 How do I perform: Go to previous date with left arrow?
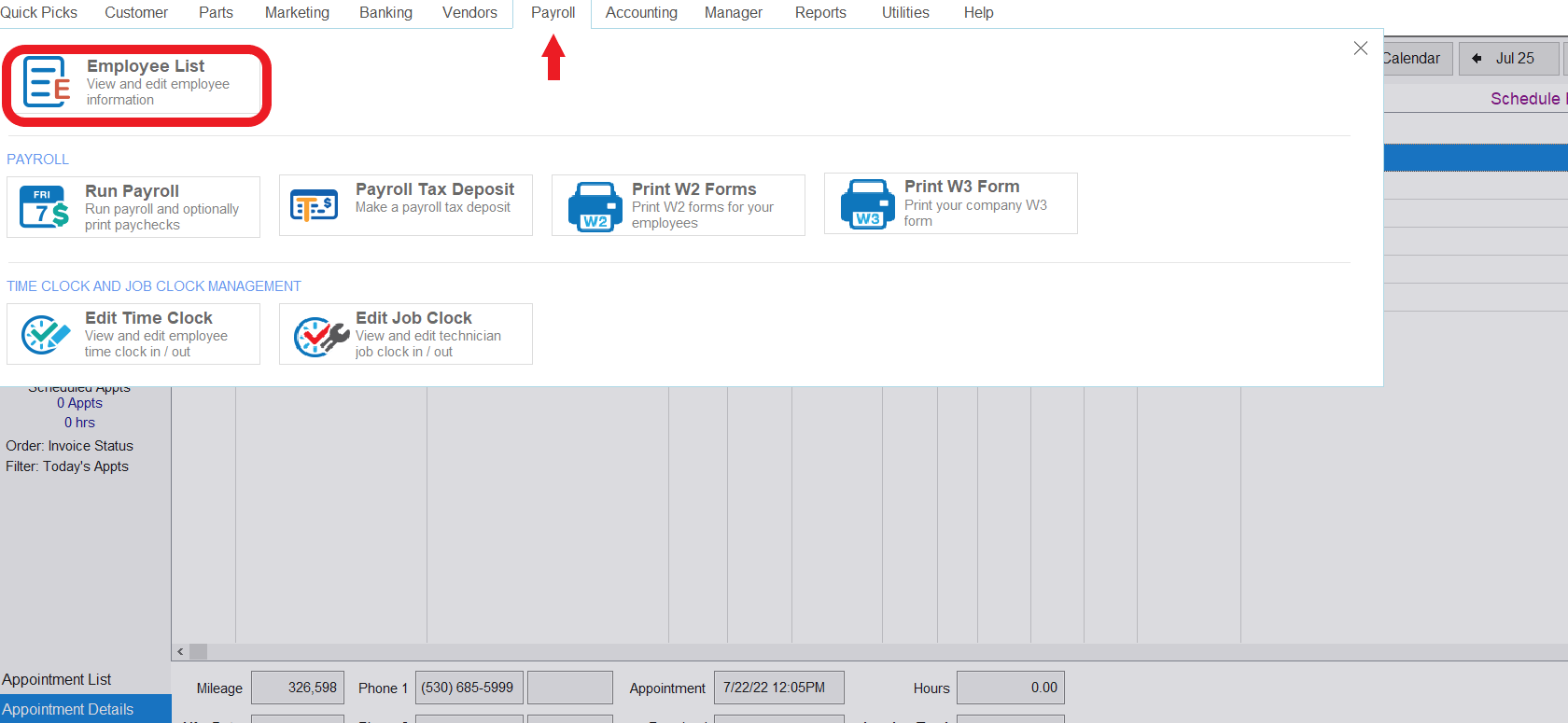[1477, 58]
